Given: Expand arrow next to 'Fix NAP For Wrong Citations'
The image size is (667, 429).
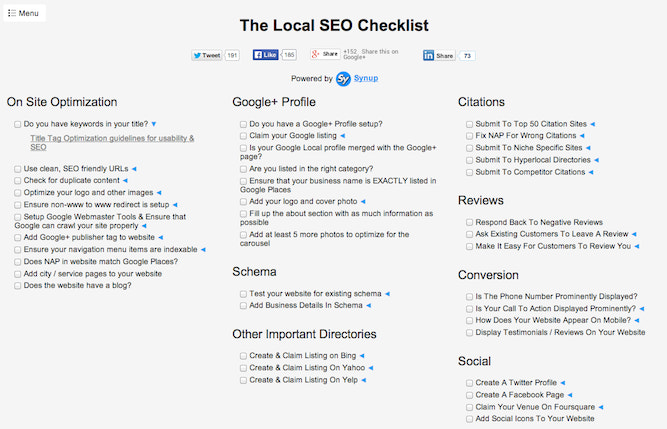Looking at the screenshot, I should click(x=582, y=136).
